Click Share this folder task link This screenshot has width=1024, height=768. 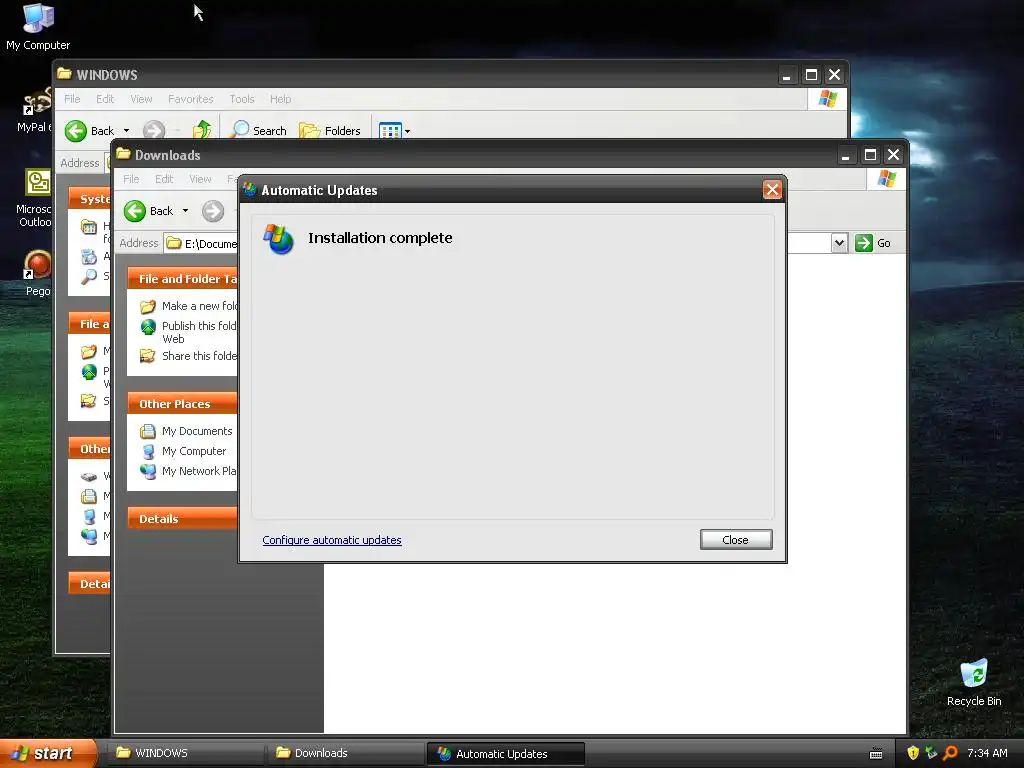click(x=200, y=356)
